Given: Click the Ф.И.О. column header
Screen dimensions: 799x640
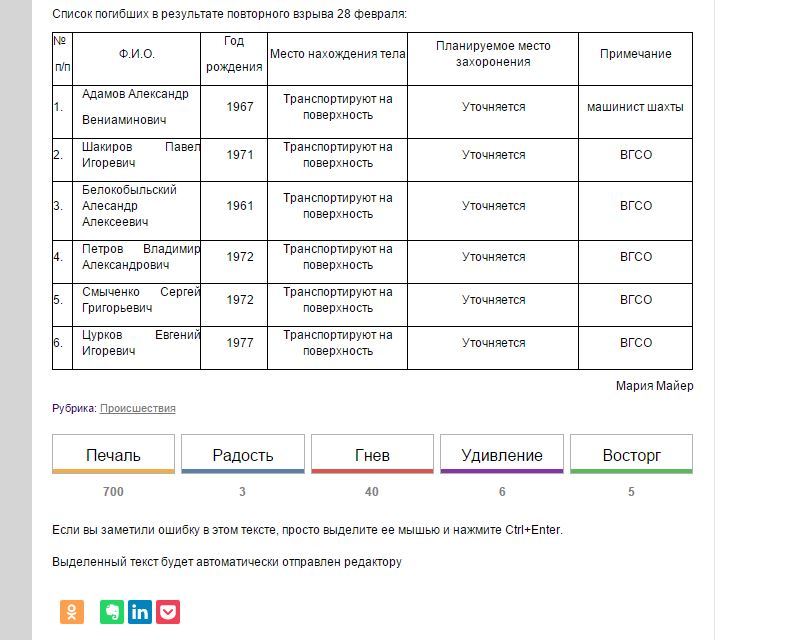Looking at the screenshot, I should point(136,54).
